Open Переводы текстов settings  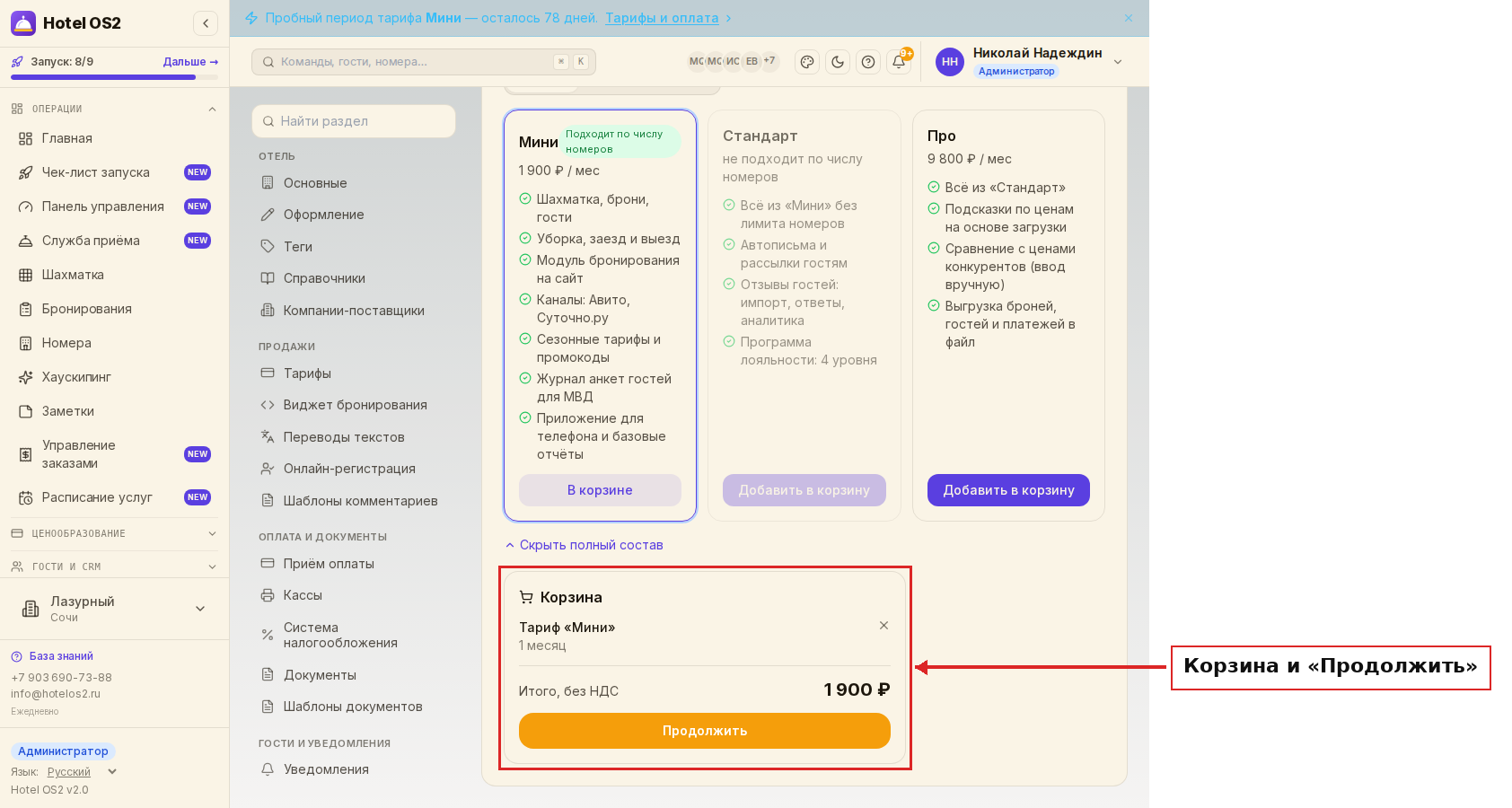tap(354, 437)
